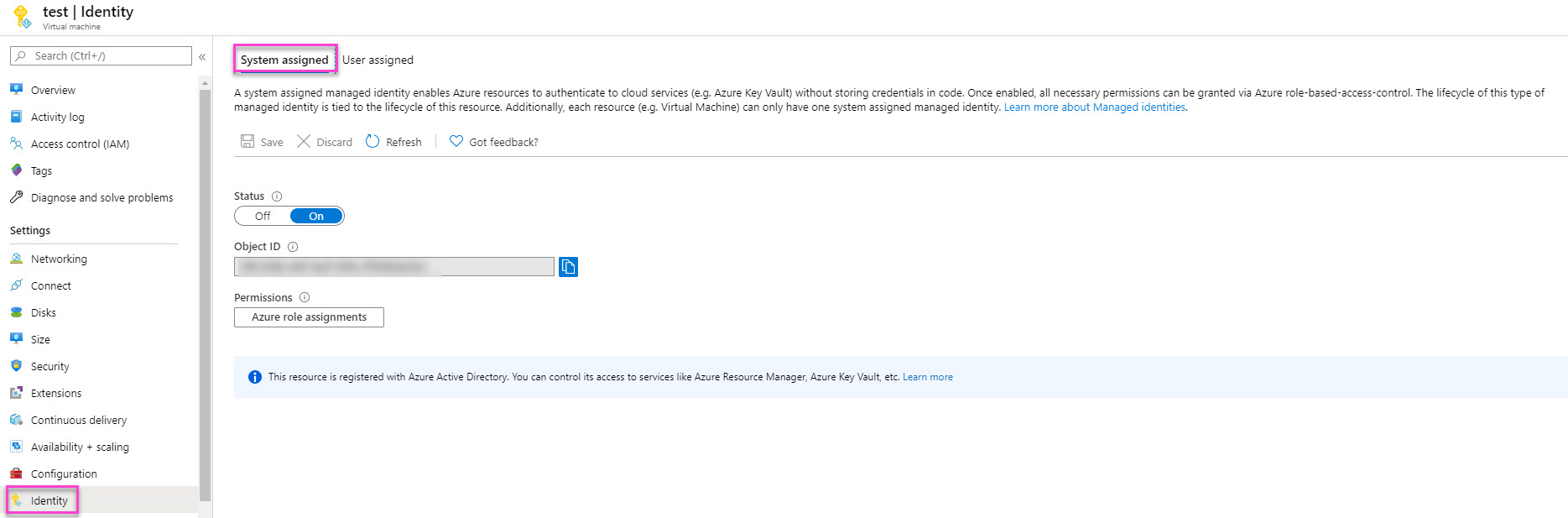1568x518 pixels.
Task: Switch system assigned identity status to Off
Action: [x=263, y=216]
